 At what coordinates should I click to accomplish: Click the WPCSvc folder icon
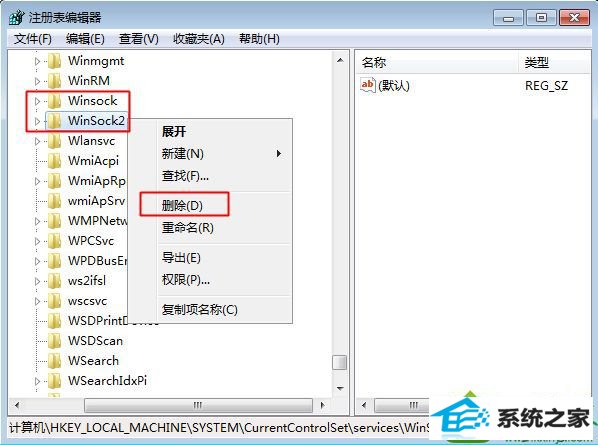[54, 241]
